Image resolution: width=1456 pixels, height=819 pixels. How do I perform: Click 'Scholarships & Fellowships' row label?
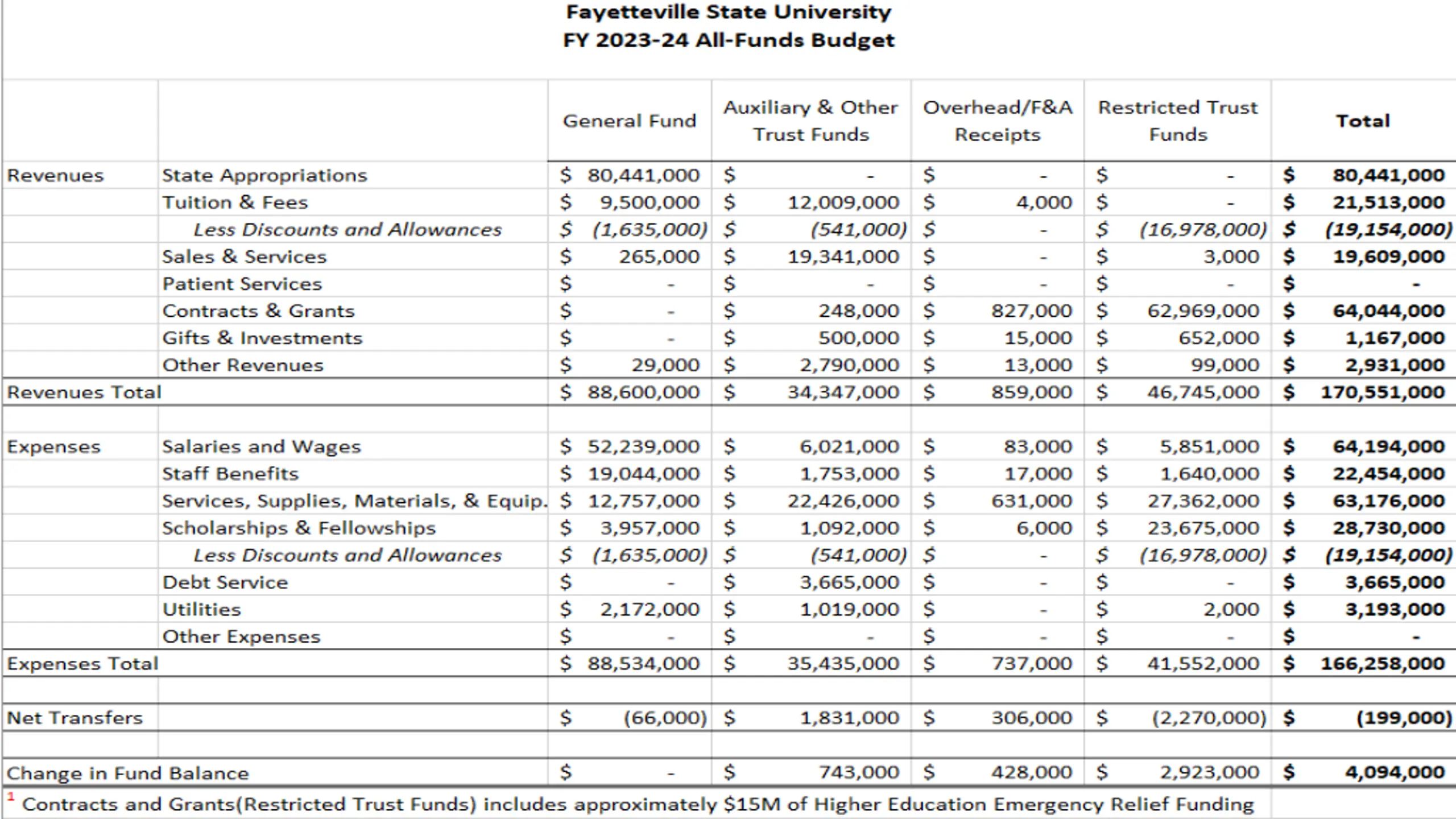[299, 528]
